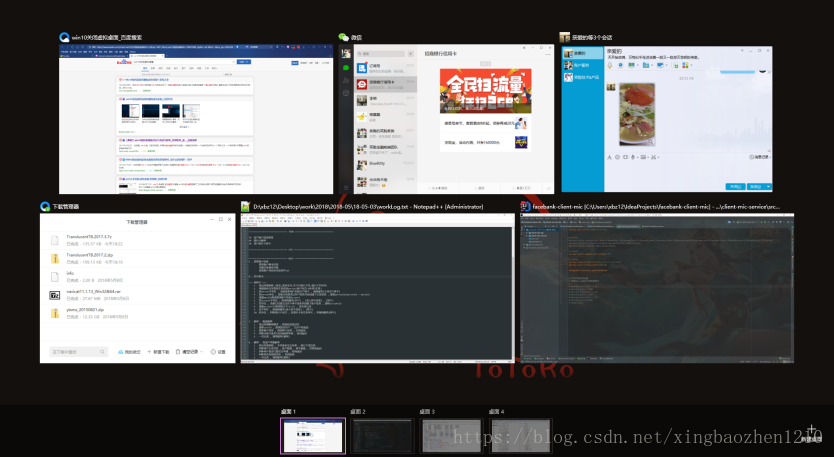The height and width of the screenshot is (457, 834).
Task: Open the 全民扫流量 banner article in WeChat
Action: tap(485, 90)
